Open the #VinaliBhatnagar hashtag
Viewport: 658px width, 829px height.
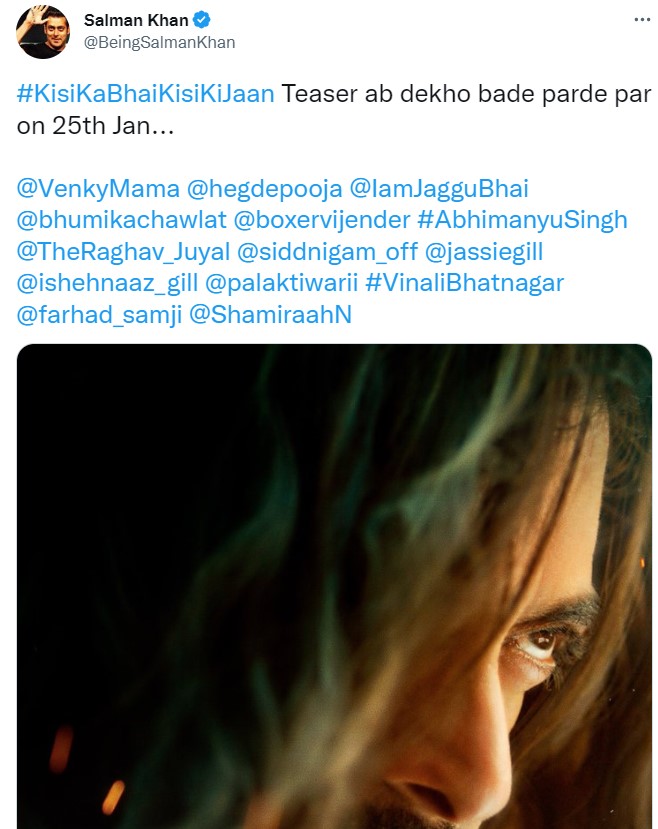click(465, 283)
